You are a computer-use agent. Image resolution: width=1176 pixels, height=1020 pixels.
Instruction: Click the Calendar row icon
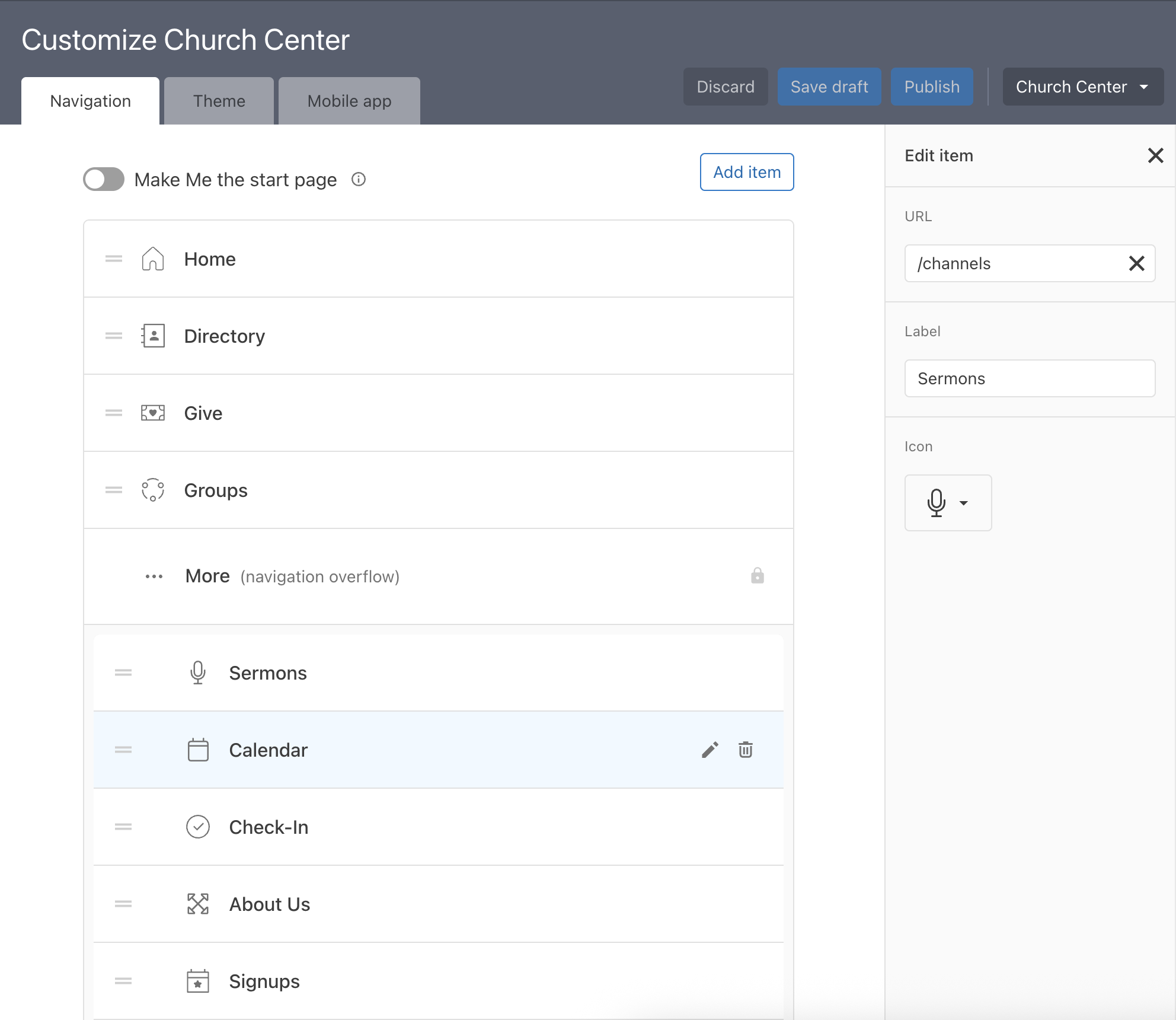(x=198, y=750)
